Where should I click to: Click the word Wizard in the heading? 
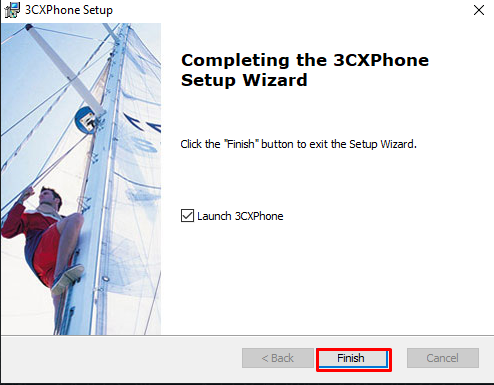pyautogui.click(x=275, y=80)
